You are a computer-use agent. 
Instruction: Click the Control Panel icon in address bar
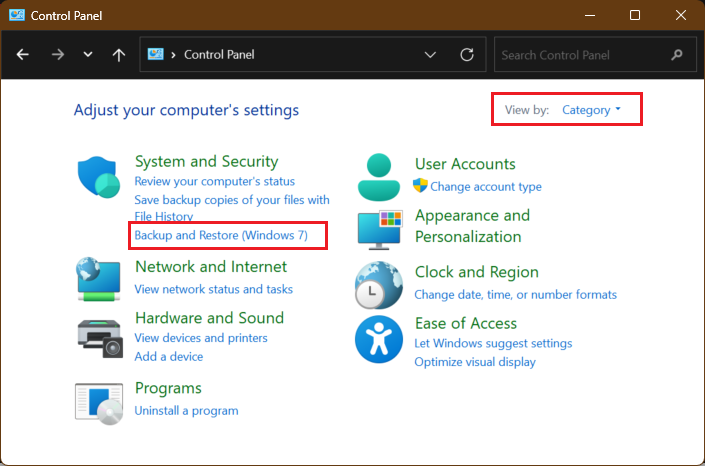pyautogui.click(x=156, y=54)
